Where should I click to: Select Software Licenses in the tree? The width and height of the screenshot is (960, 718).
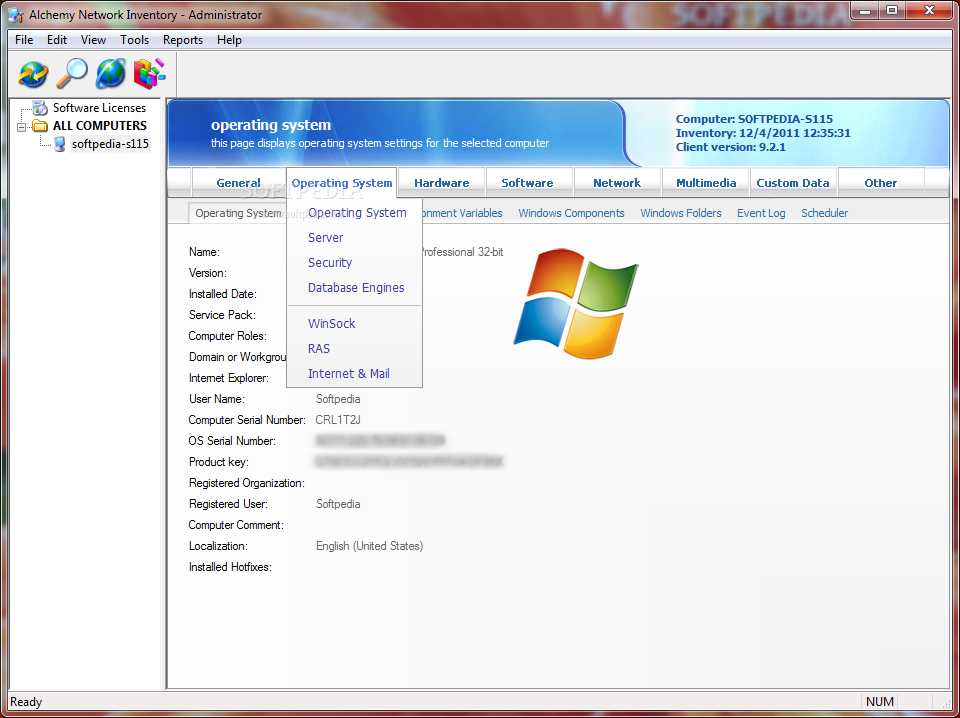[x=99, y=108]
